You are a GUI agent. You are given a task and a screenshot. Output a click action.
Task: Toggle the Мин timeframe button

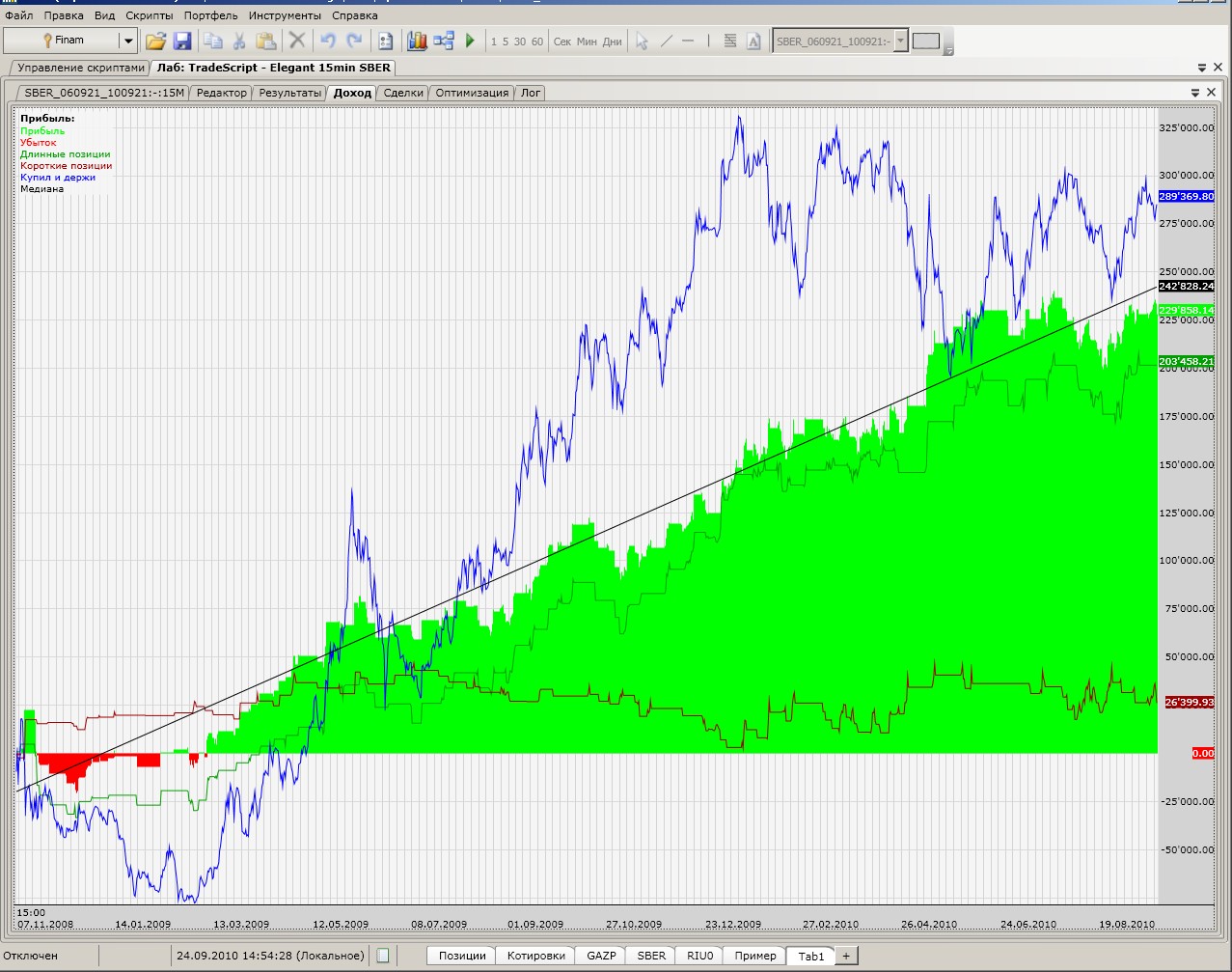click(x=587, y=42)
